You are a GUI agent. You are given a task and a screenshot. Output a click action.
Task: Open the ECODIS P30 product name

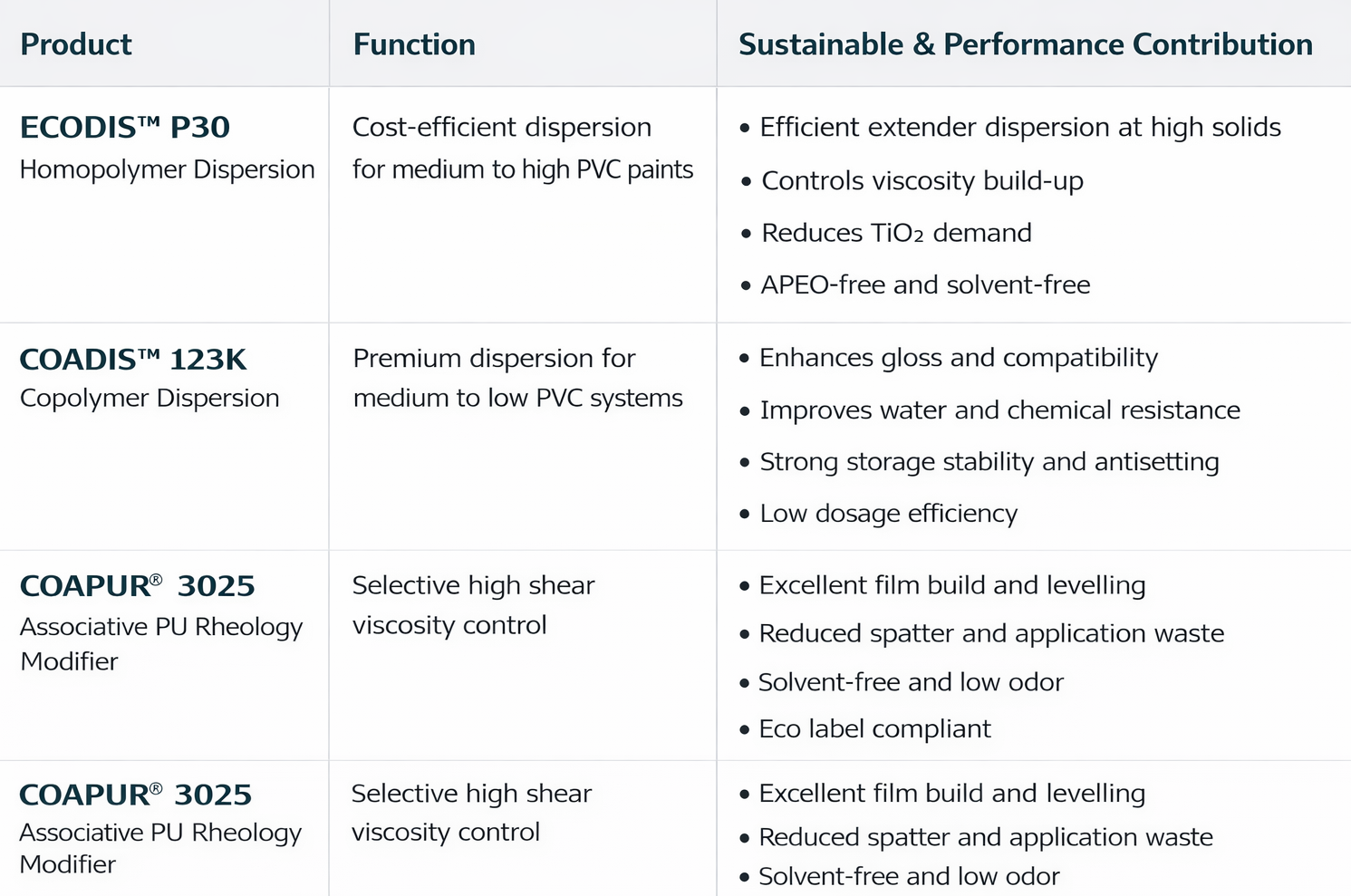point(125,128)
